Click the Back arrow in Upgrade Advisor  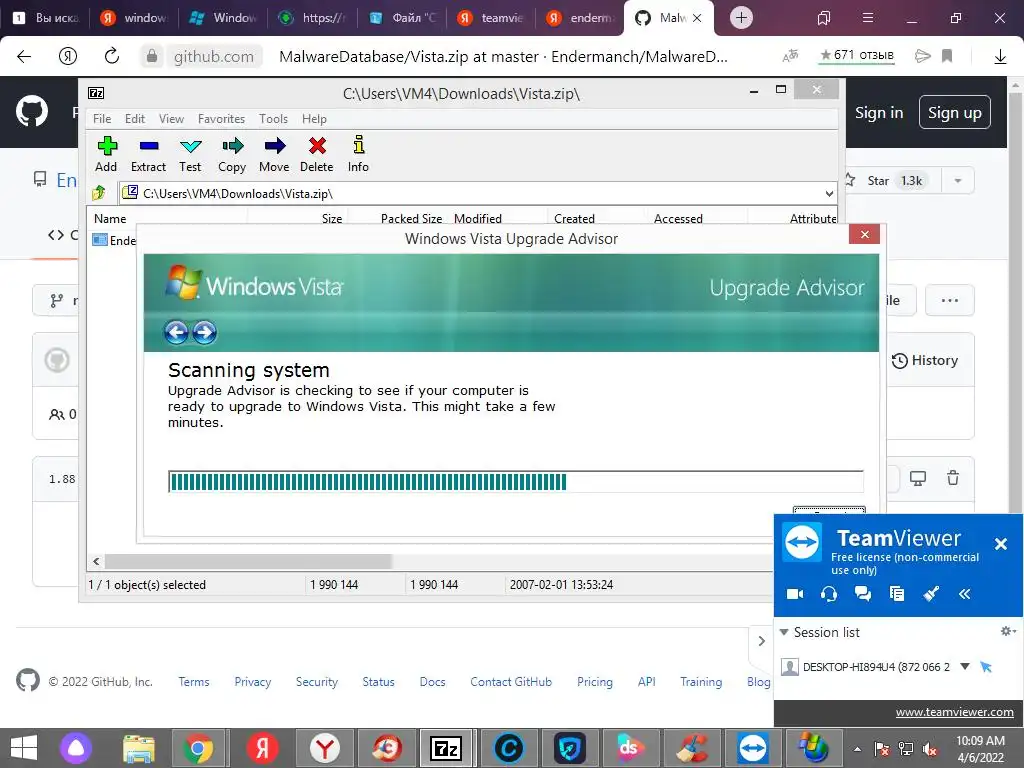click(176, 332)
